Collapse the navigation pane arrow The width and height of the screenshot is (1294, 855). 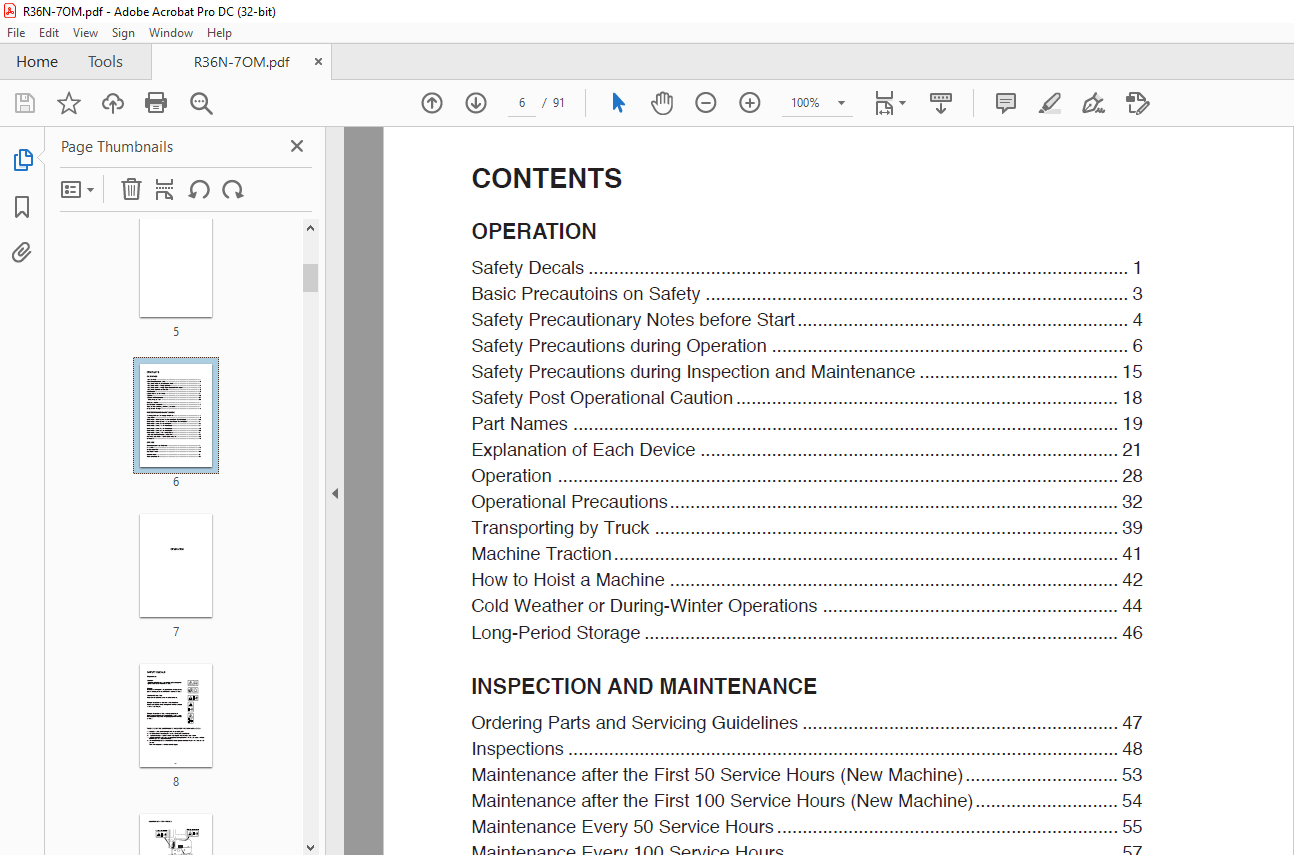335,493
